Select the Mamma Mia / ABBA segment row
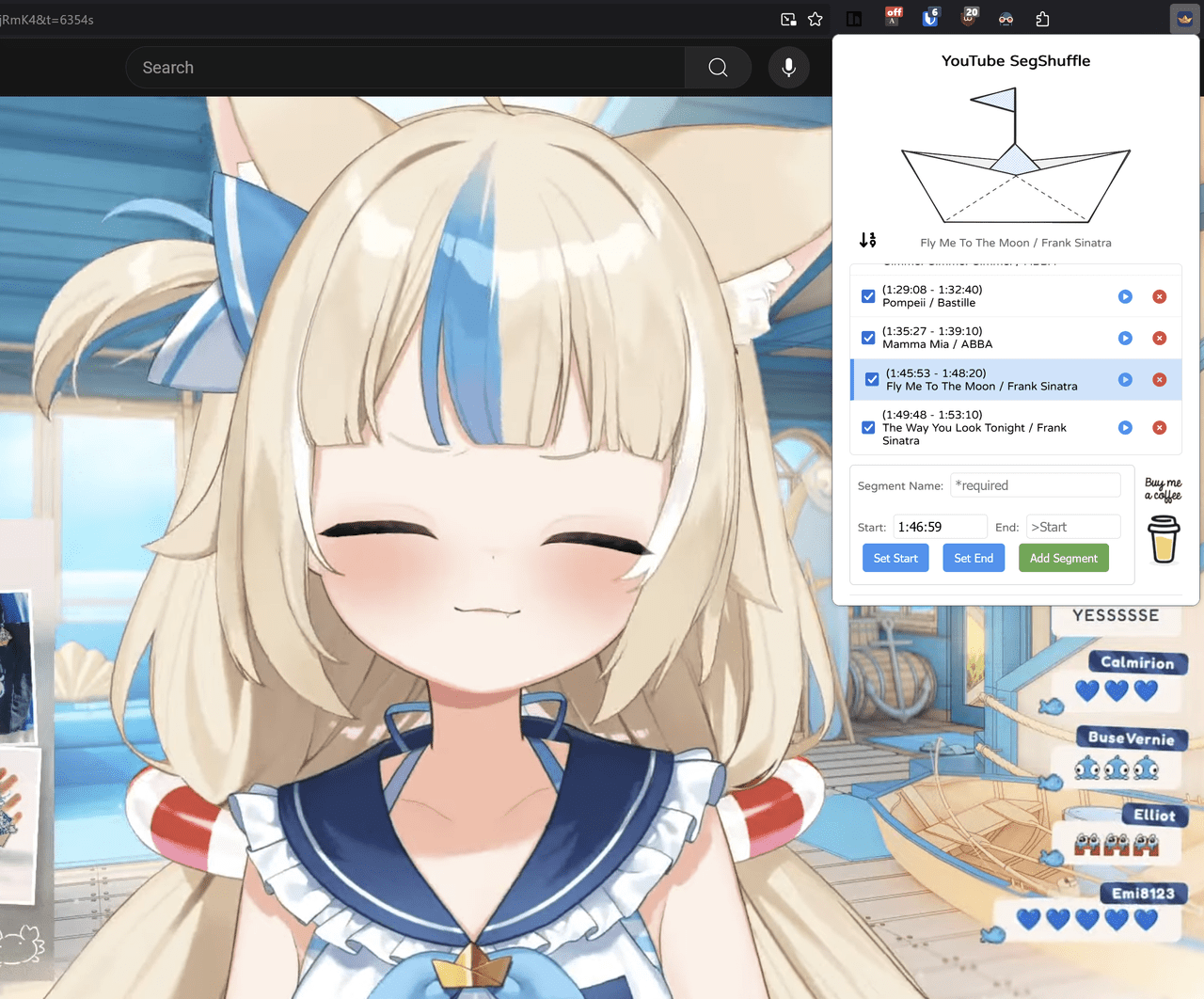 pos(1016,338)
